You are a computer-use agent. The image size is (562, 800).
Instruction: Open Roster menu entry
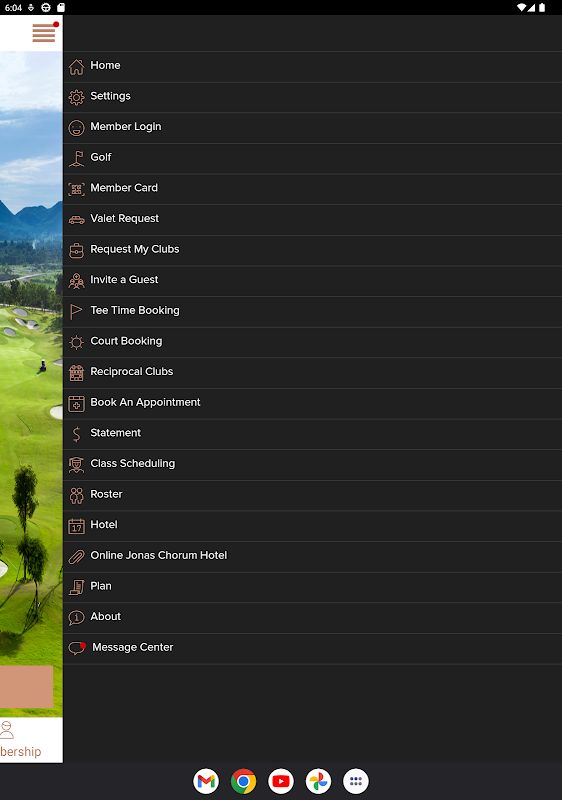tap(313, 495)
